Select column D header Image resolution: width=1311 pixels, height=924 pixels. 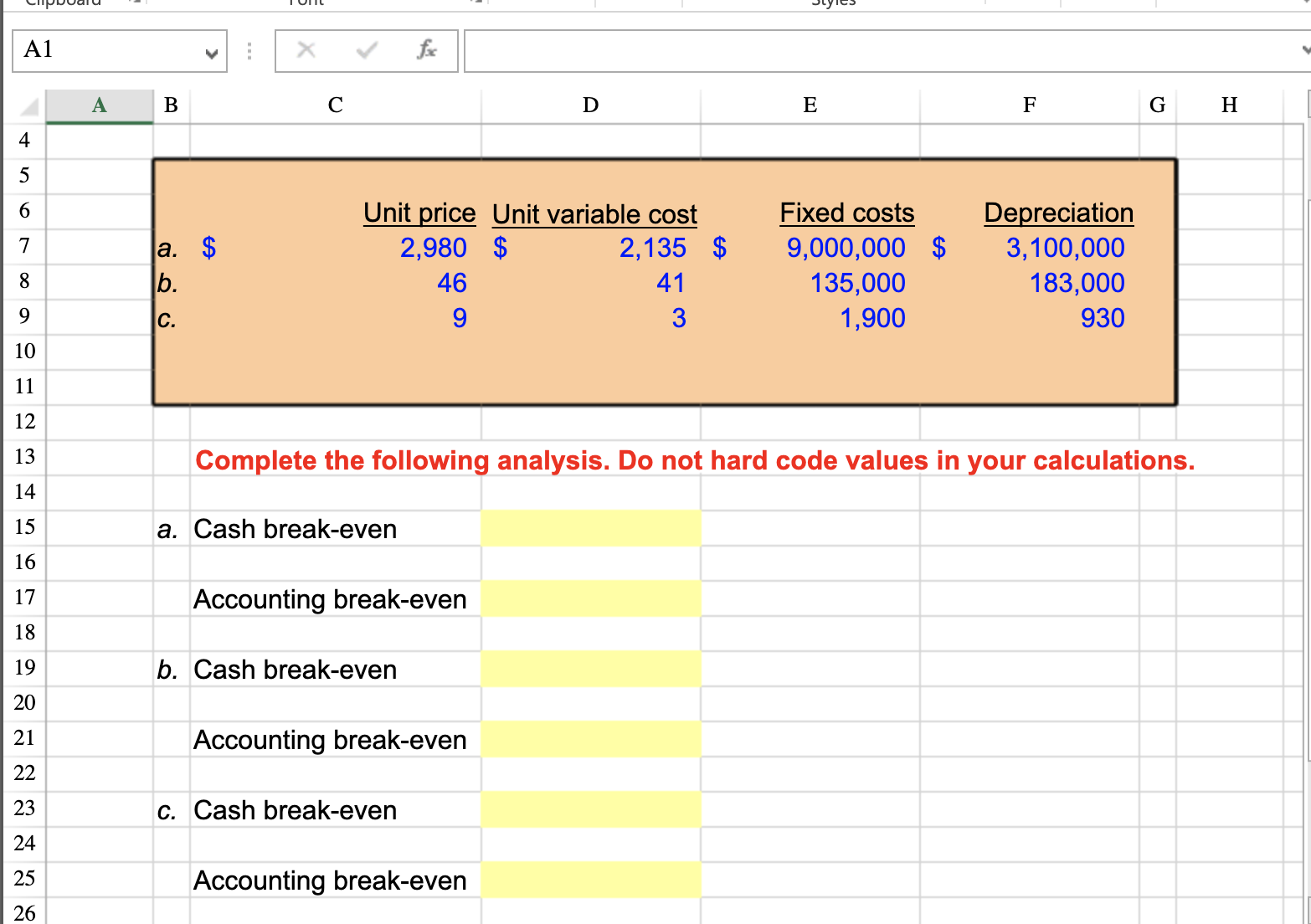coord(591,106)
